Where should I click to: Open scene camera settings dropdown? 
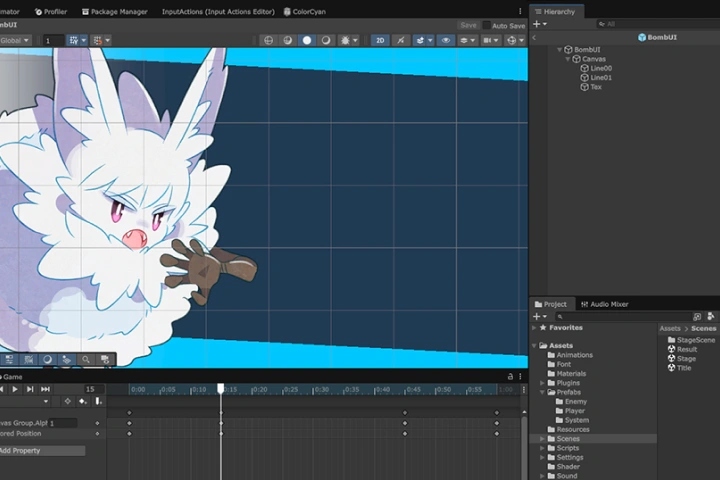[x=491, y=40]
